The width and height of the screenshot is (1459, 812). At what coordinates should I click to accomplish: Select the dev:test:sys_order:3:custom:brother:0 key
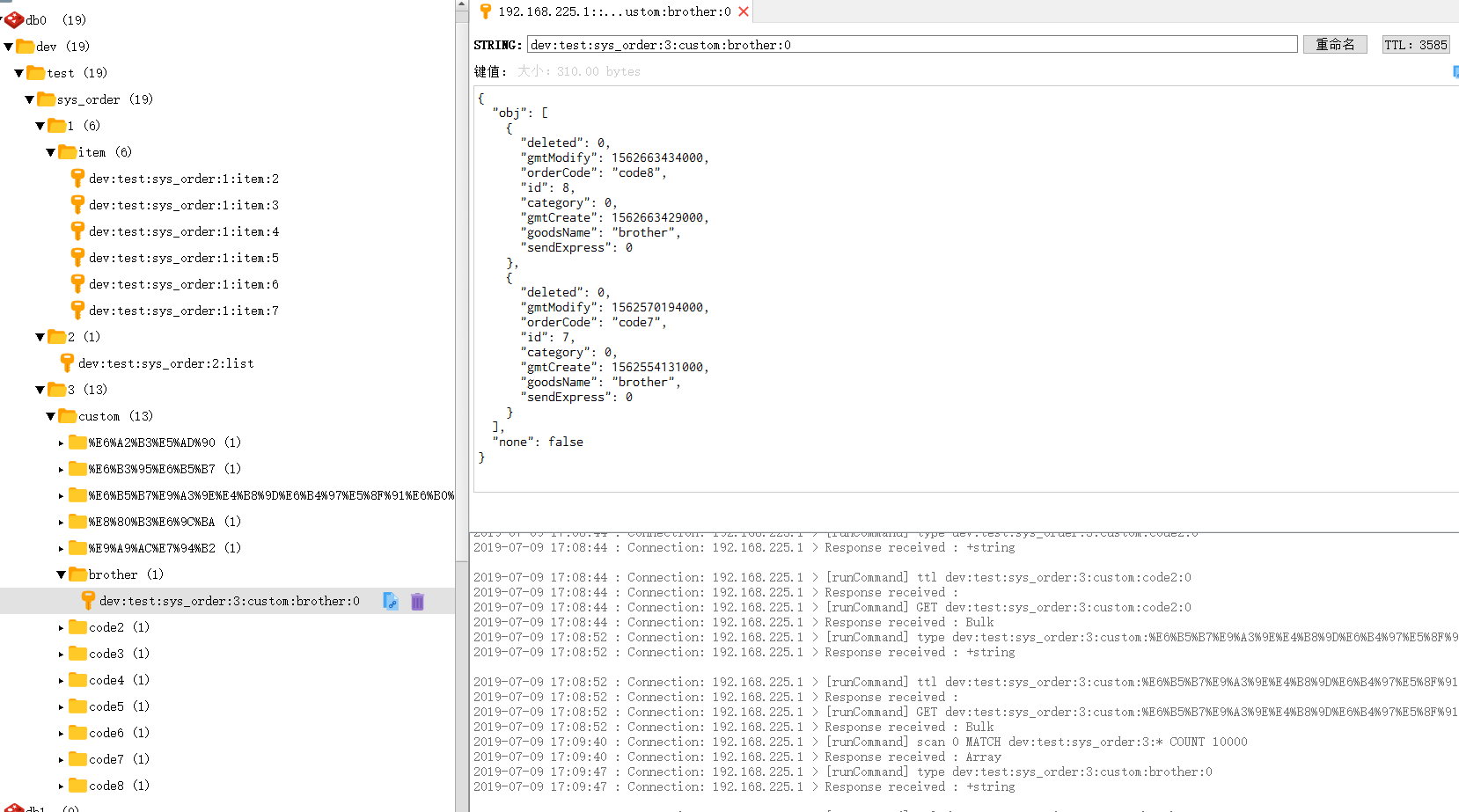coord(230,601)
